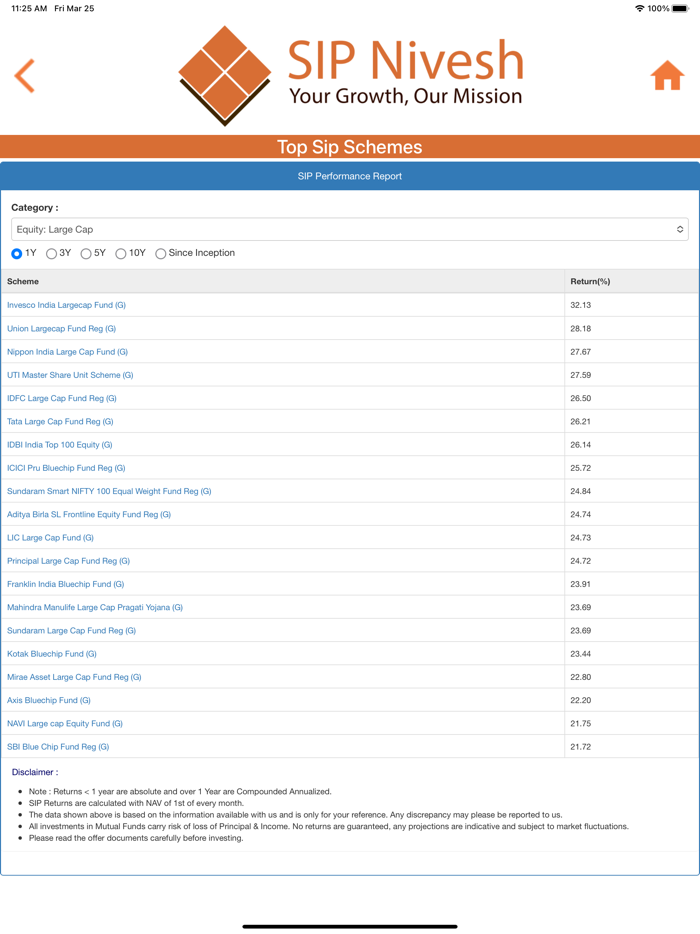The height and width of the screenshot is (934, 700).
Task: Tap the 11:25 AM clock in status bar
Action: pyautogui.click(x=29, y=8)
